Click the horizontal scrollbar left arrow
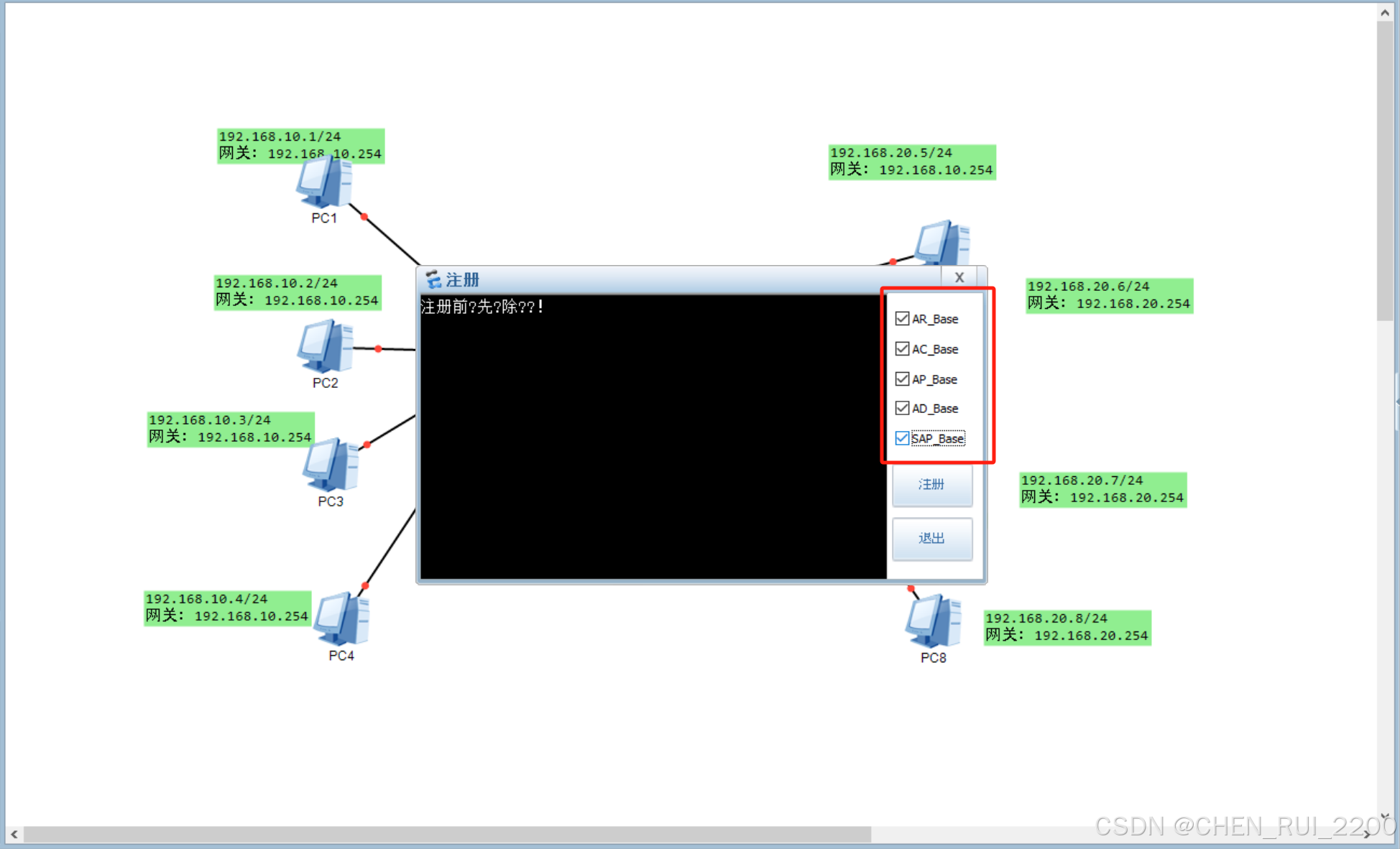The height and width of the screenshot is (849, 1400). click(14, 834)
